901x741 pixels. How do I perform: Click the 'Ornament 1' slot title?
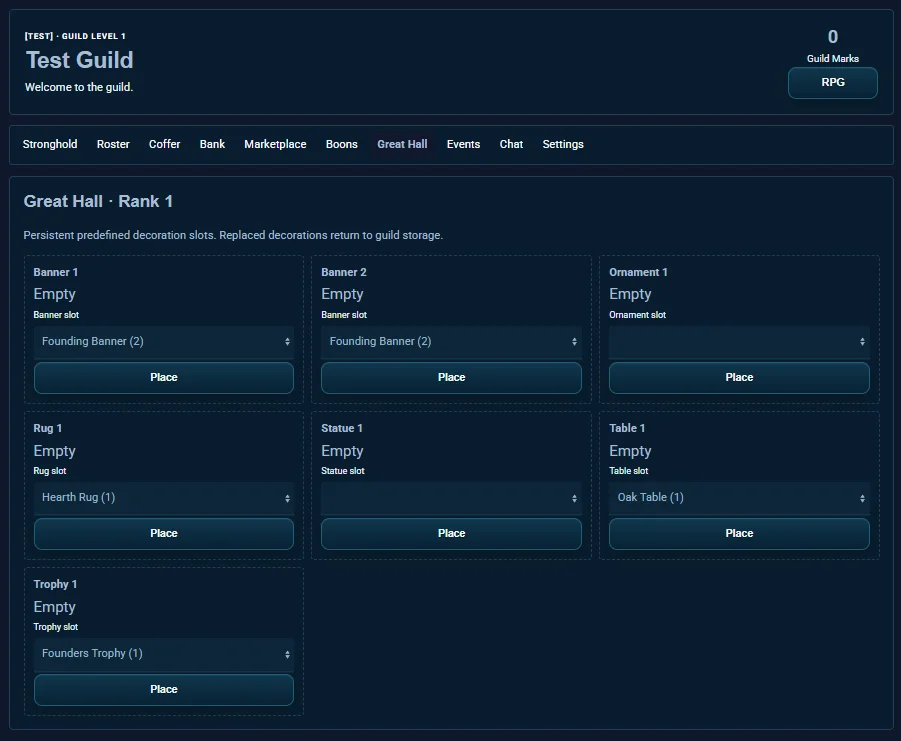[x=638, y=272]
